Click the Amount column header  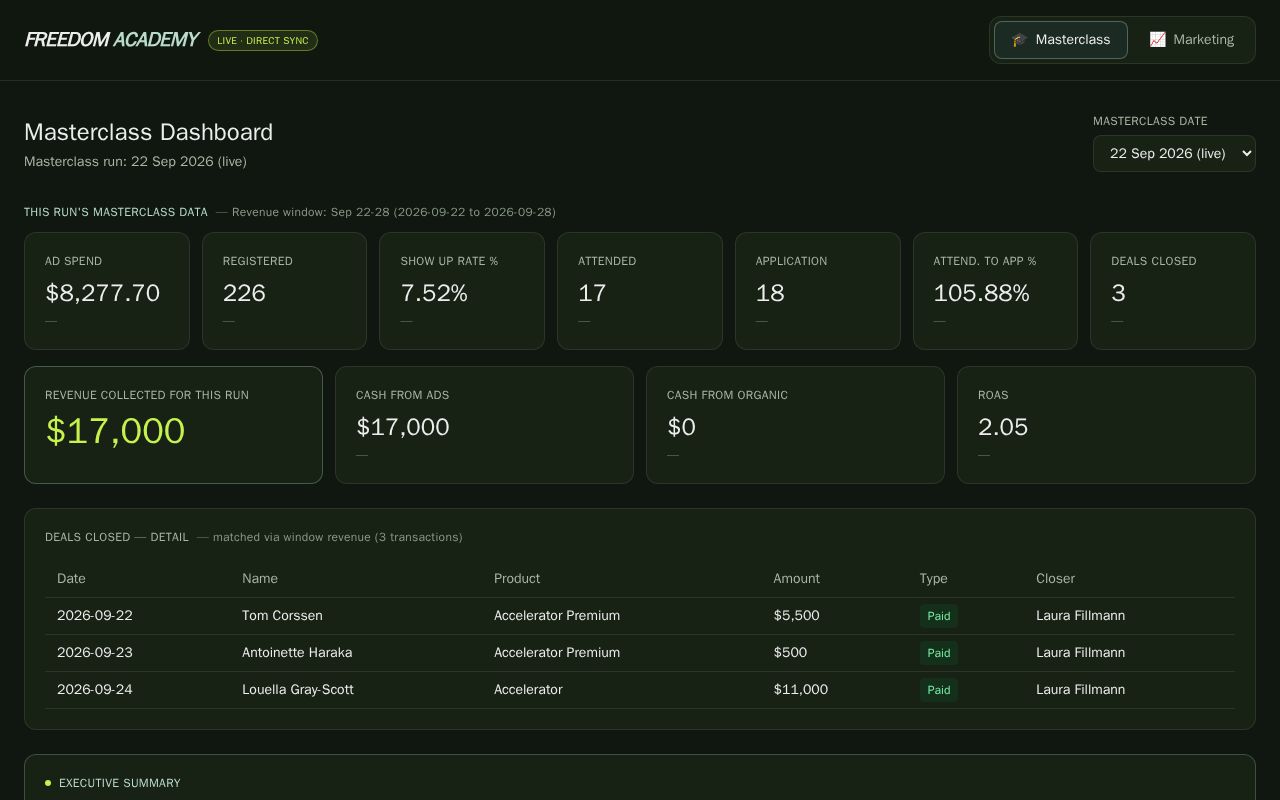tap(796, 579)
